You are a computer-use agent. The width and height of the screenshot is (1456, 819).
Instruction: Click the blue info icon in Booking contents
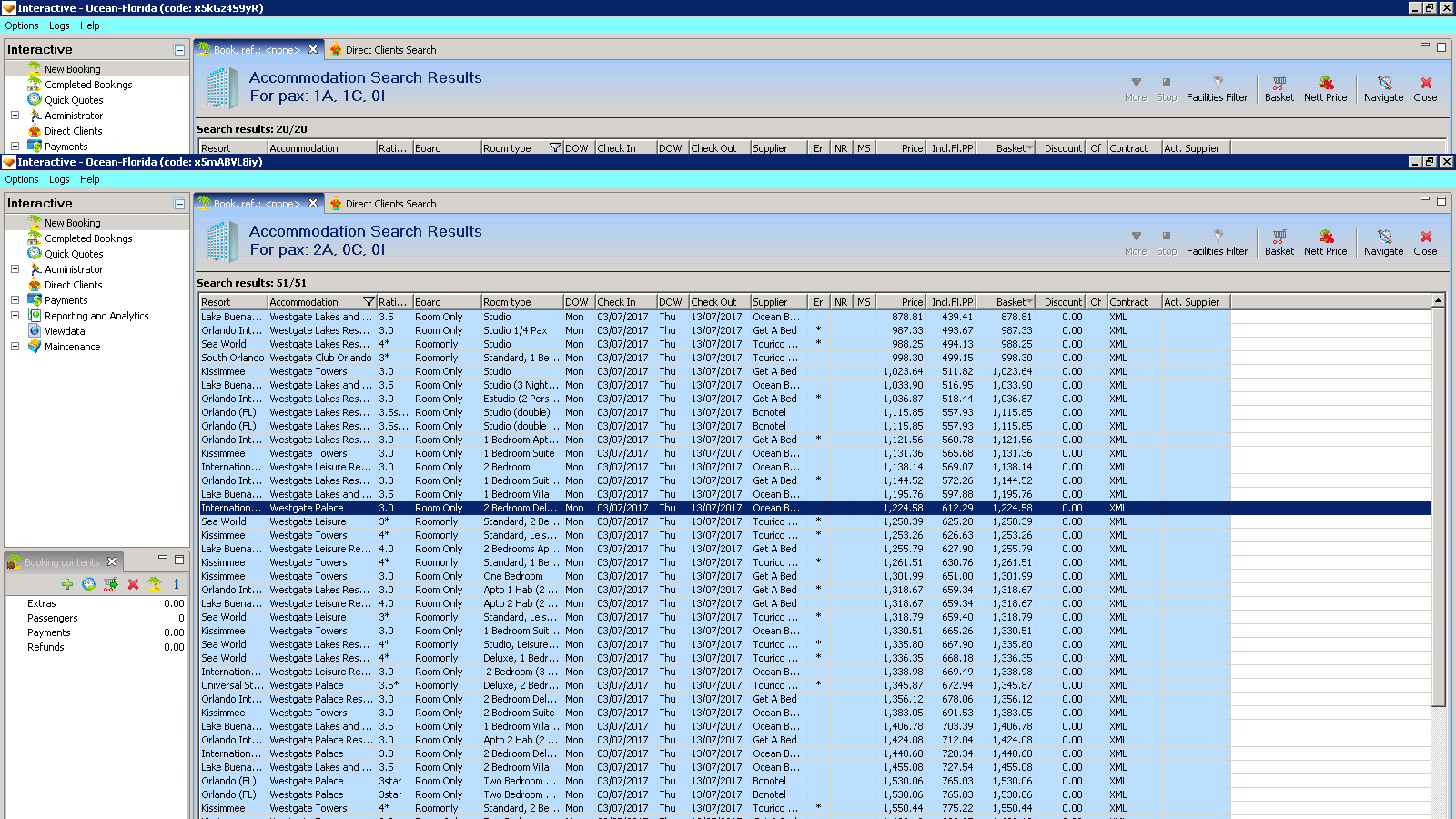(176, 584)
